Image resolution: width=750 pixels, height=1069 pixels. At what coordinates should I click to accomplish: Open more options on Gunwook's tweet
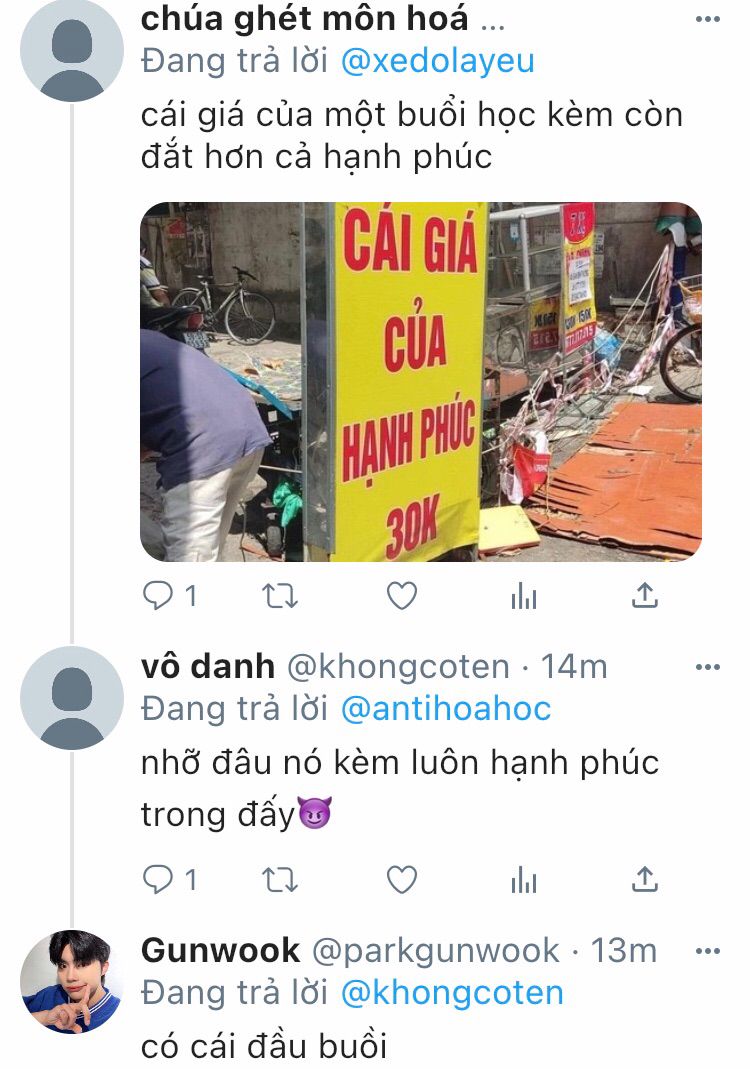[x=708, y=950]
